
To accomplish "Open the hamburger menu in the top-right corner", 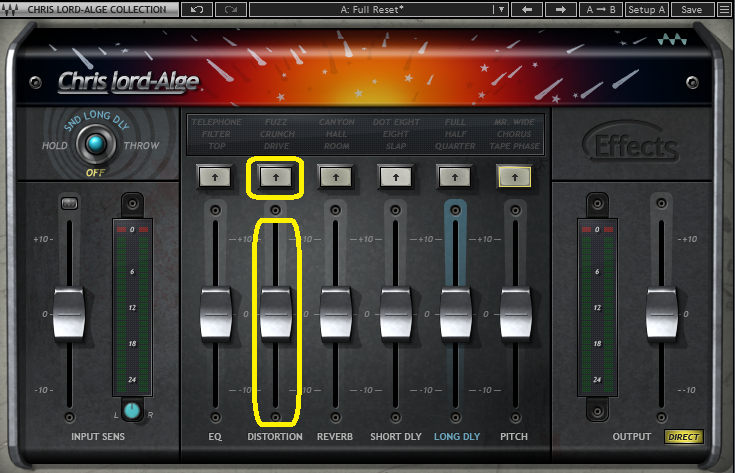I will [723, 9].
